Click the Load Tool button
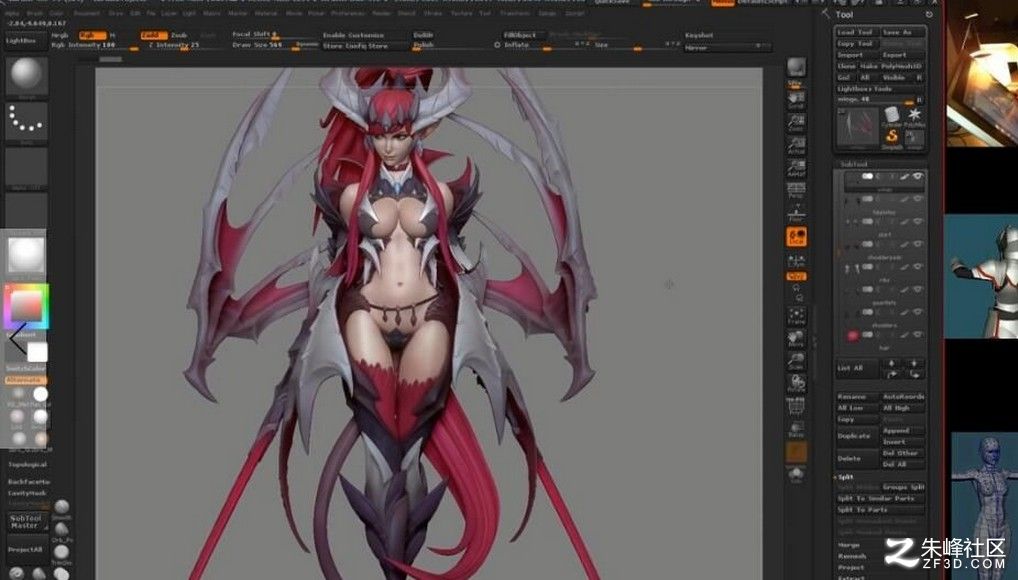The image size is (1018, 580). 857,32
